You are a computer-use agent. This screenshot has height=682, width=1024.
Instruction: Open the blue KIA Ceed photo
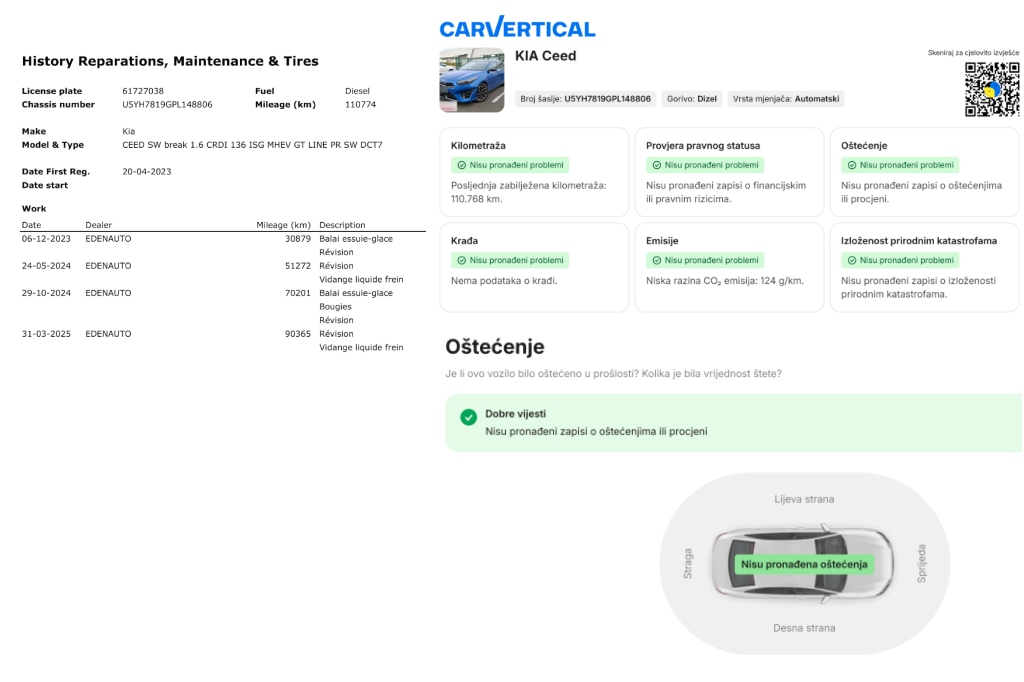click(472, 80)
